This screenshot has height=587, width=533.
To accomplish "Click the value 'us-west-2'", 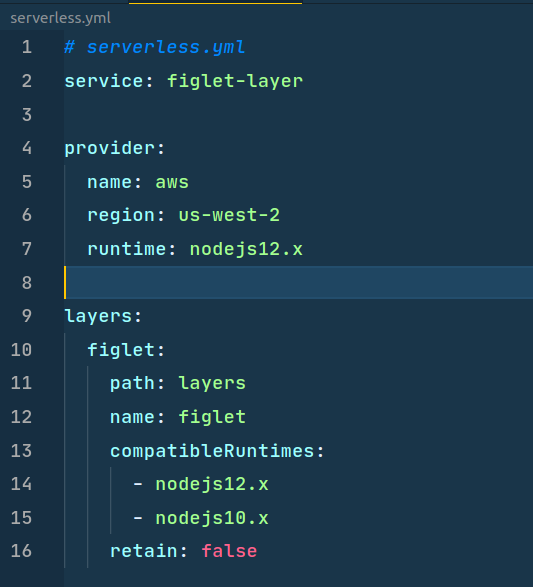I will 229,215.
